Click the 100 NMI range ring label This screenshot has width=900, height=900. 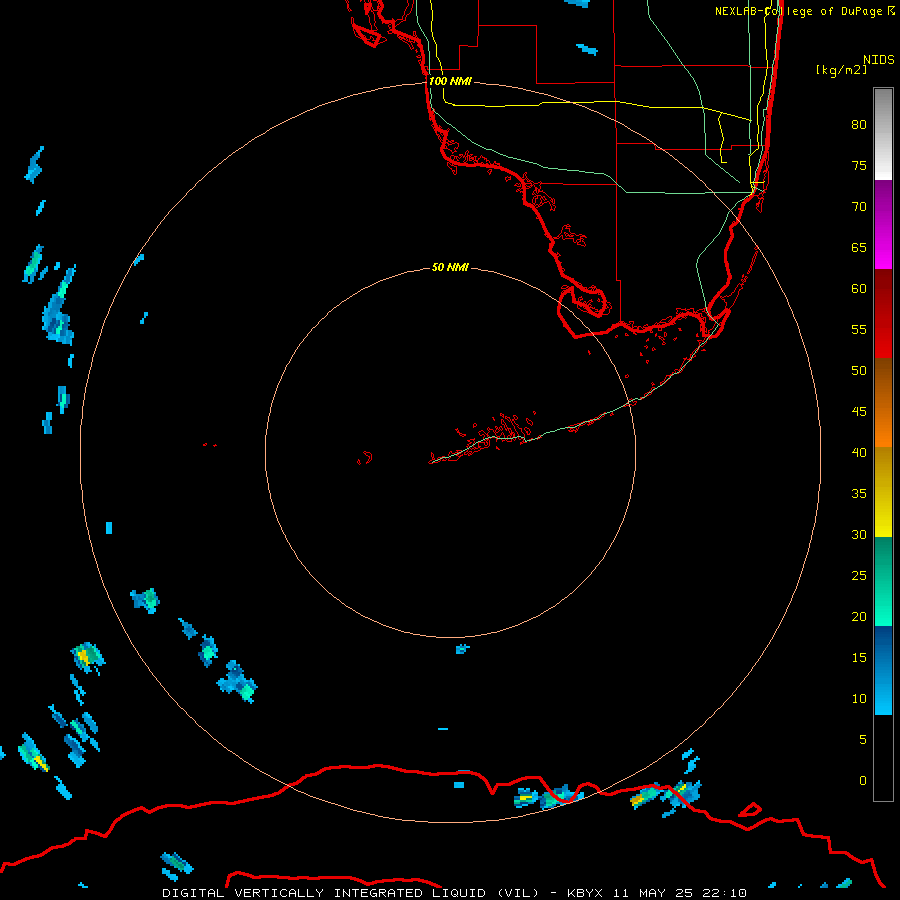click(x=450, y=81)
